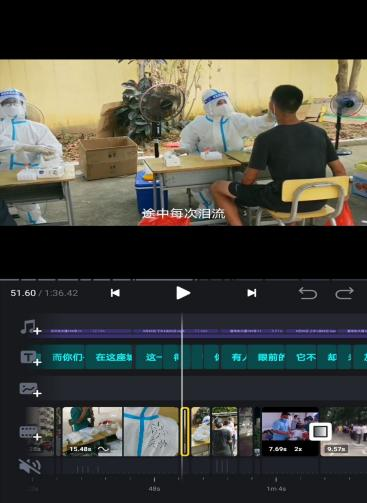Select the 眼前 subtitle segment
Screen dimensions: 367x503
point(267,357)
